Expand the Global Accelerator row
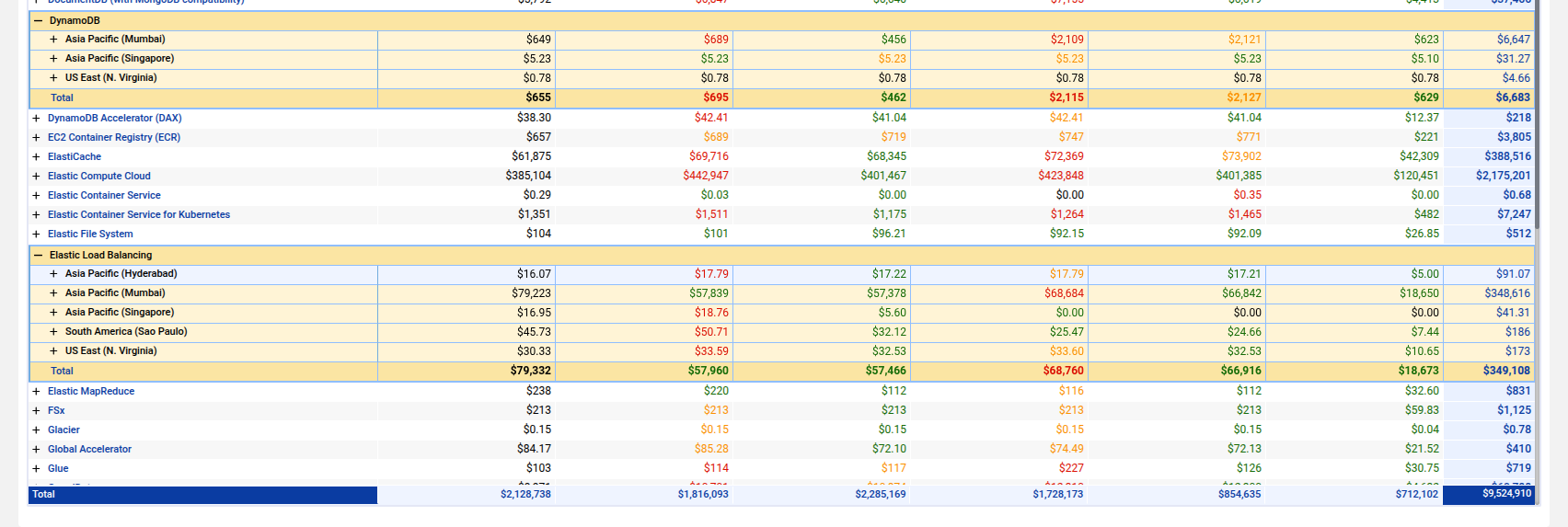 (36, 449)
